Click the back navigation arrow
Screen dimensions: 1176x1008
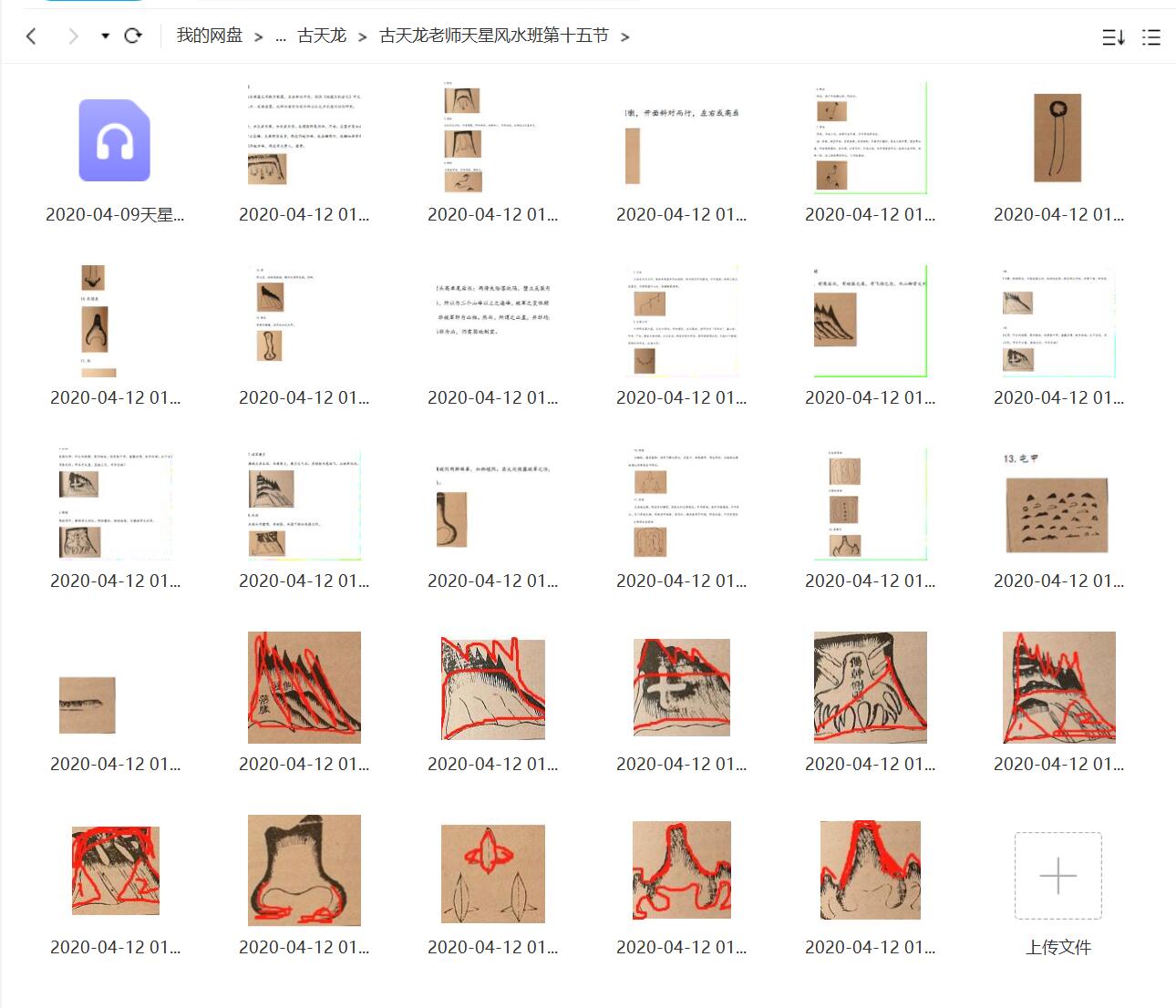click(32, 36)
